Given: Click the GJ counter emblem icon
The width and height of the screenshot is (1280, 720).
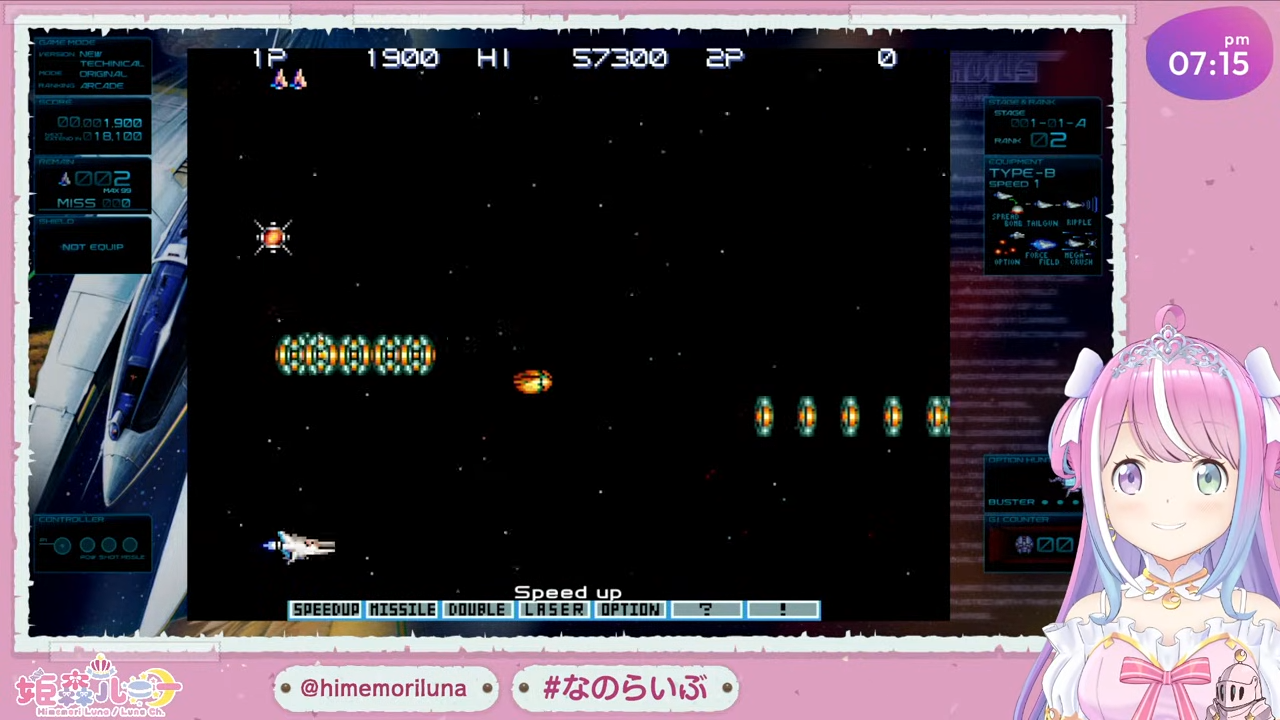Looking at the screenshot, I should [x=1024, y=545].
